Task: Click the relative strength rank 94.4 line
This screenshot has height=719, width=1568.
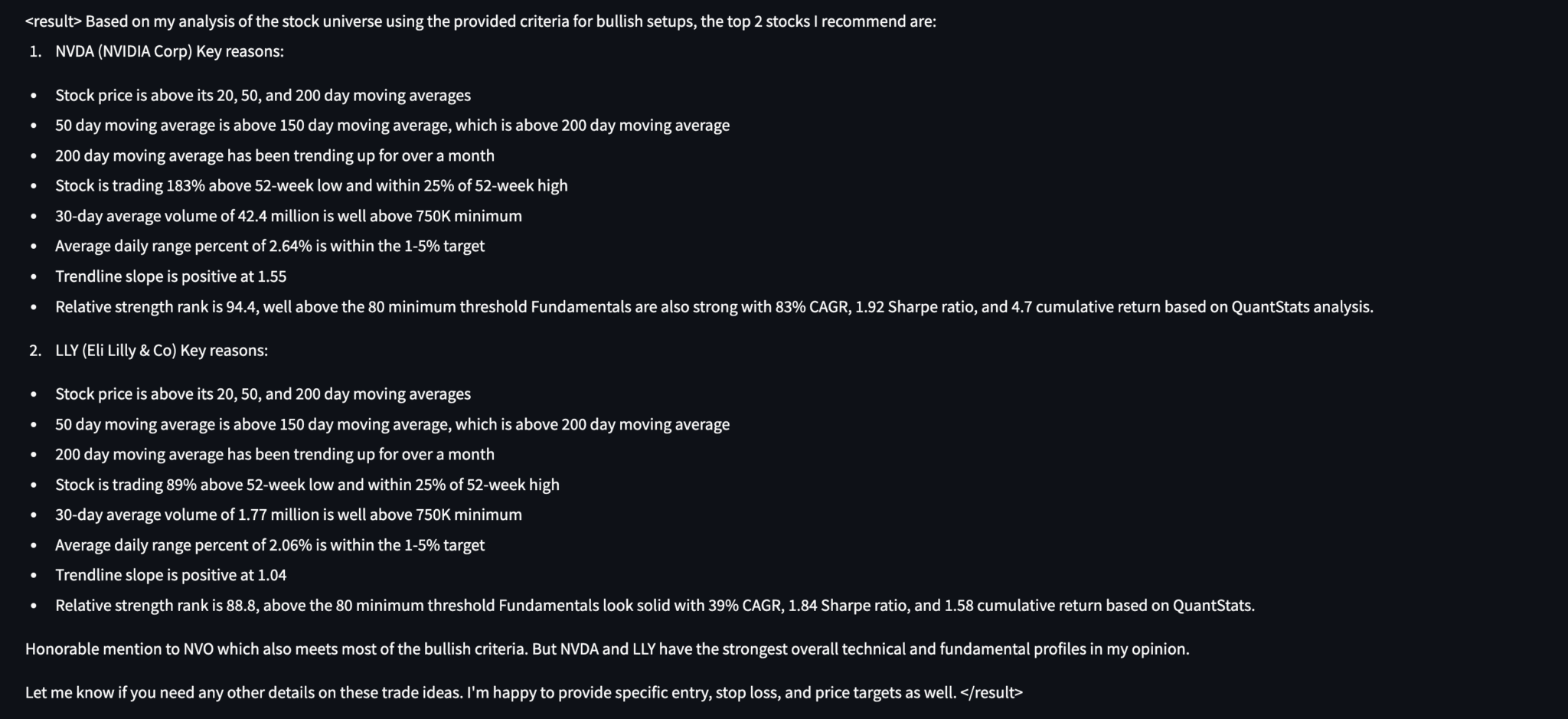Action: (714, 307)
